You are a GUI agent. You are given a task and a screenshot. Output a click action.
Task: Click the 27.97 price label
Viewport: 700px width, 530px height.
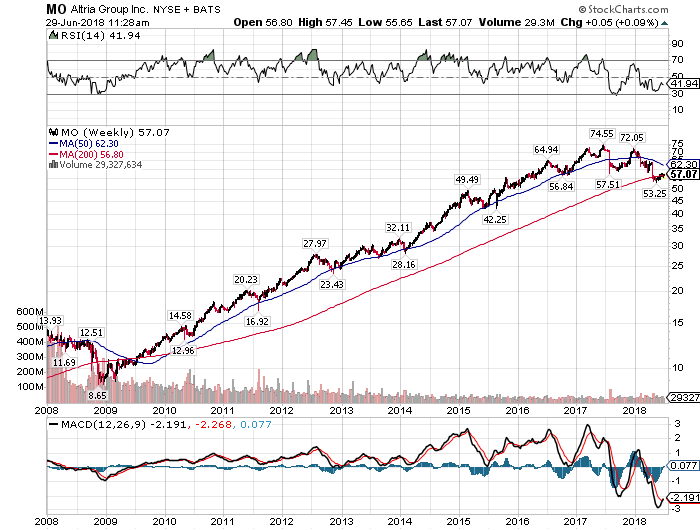[315, 243]
